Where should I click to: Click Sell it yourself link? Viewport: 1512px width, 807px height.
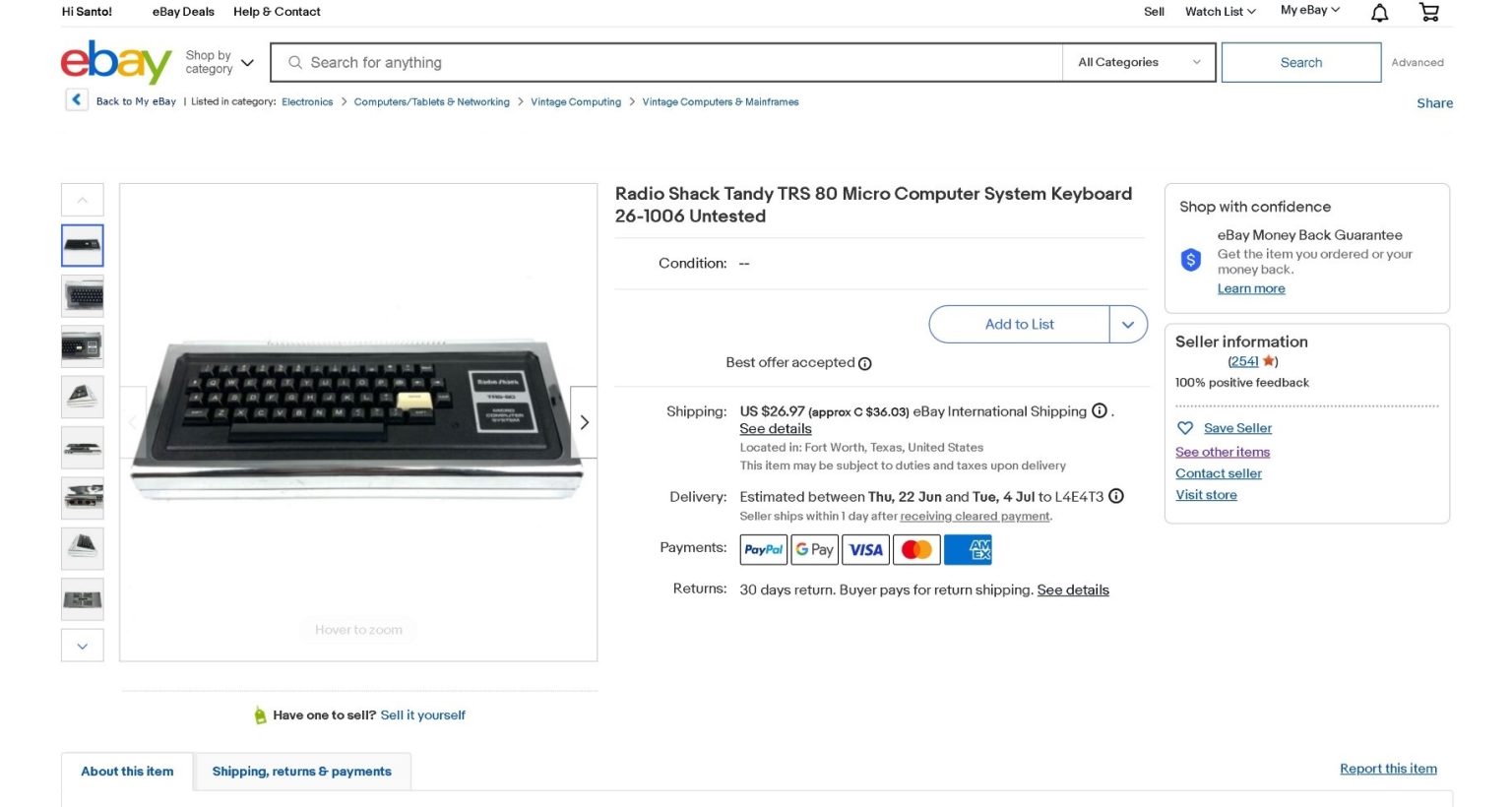tap(422, 714)
